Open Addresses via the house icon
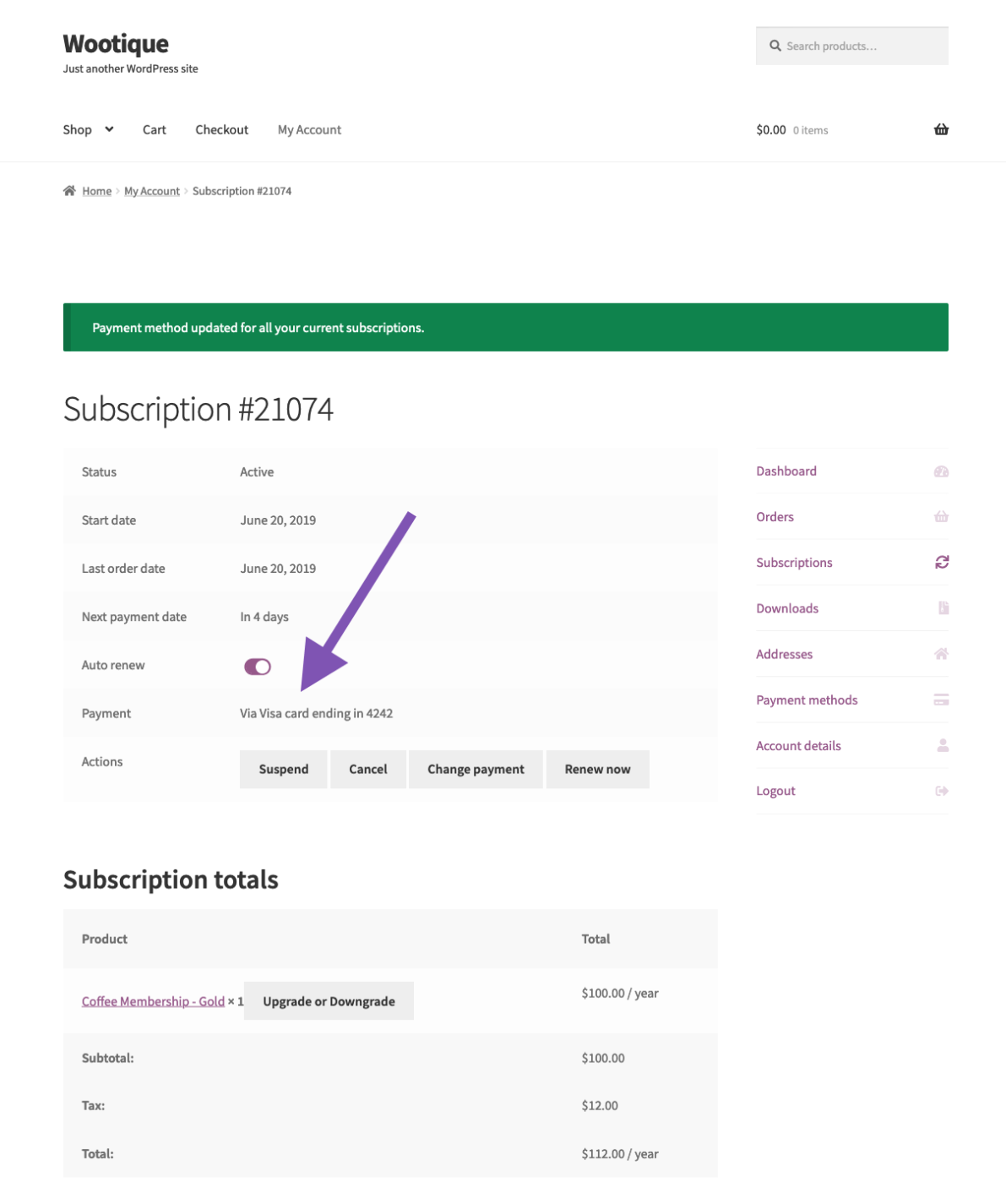 (941, 653)
